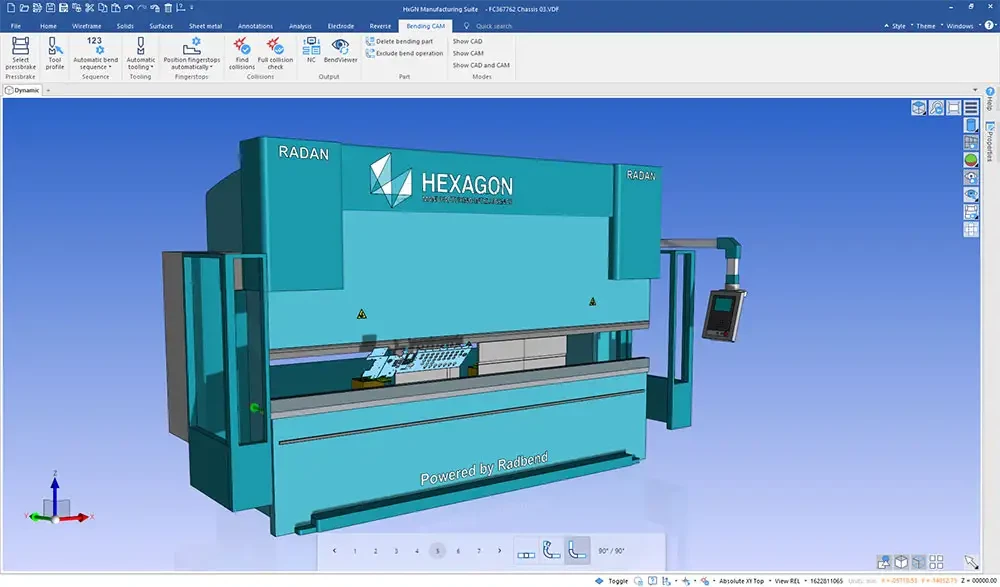This screenshot has width=1000, height=587.
Task: Open the viewport hamburger menu icon
Action: tap(971, 108)
